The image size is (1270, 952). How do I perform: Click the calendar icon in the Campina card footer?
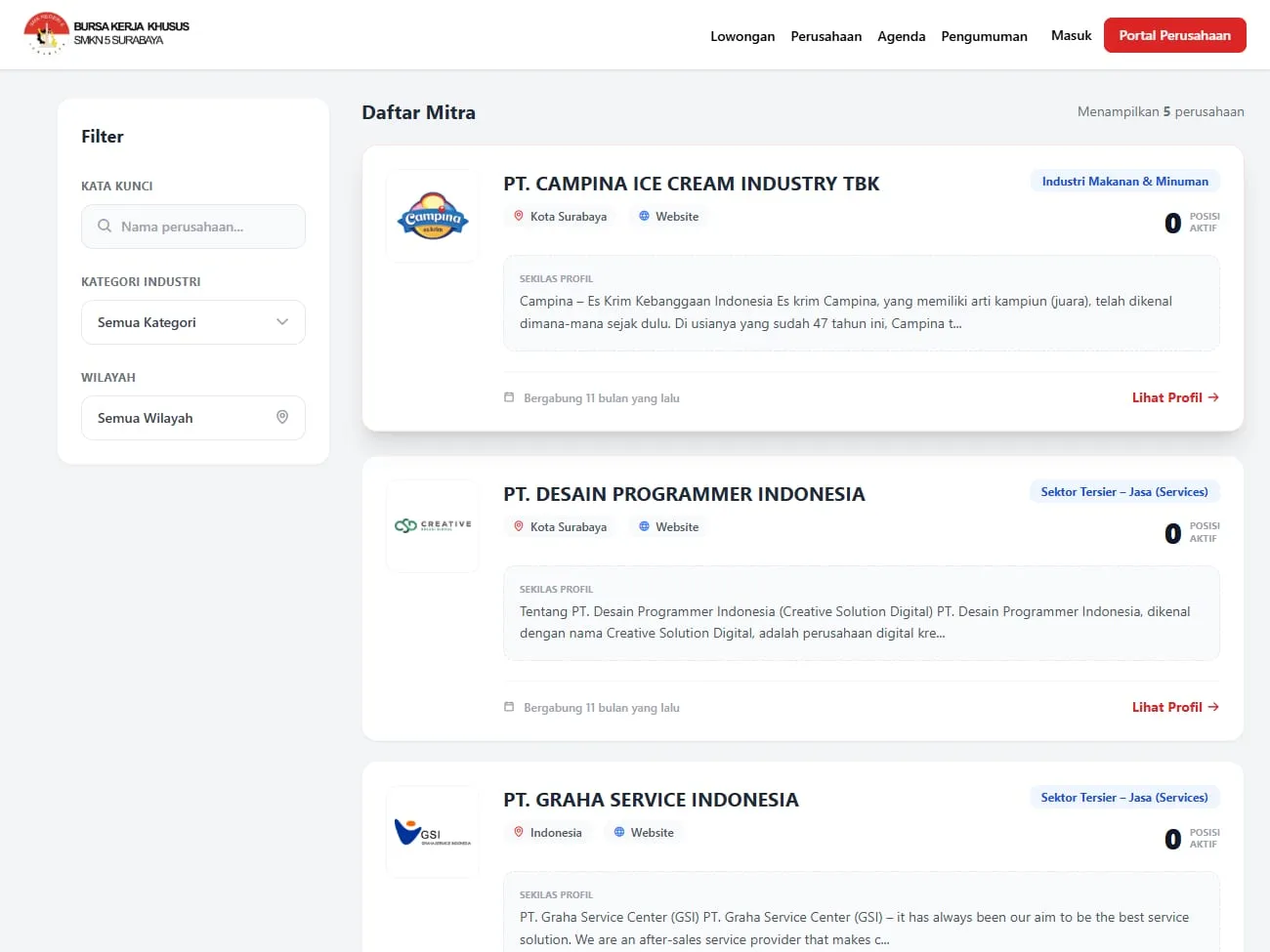(509, 397)
